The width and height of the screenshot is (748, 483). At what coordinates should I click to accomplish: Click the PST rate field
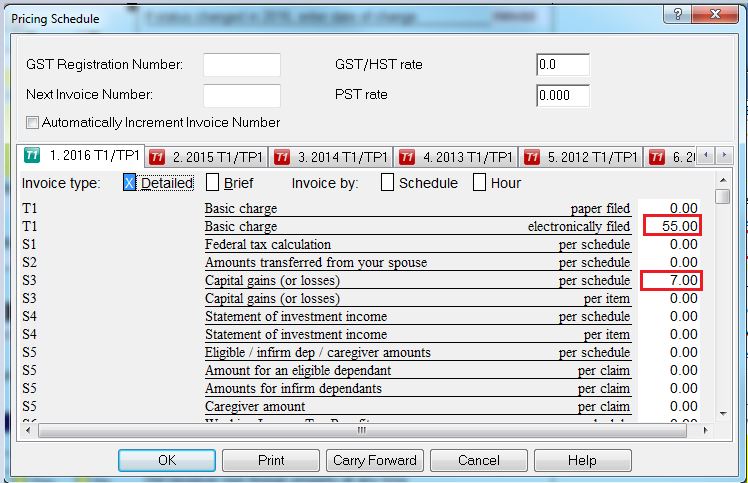(x=563, y=95)
